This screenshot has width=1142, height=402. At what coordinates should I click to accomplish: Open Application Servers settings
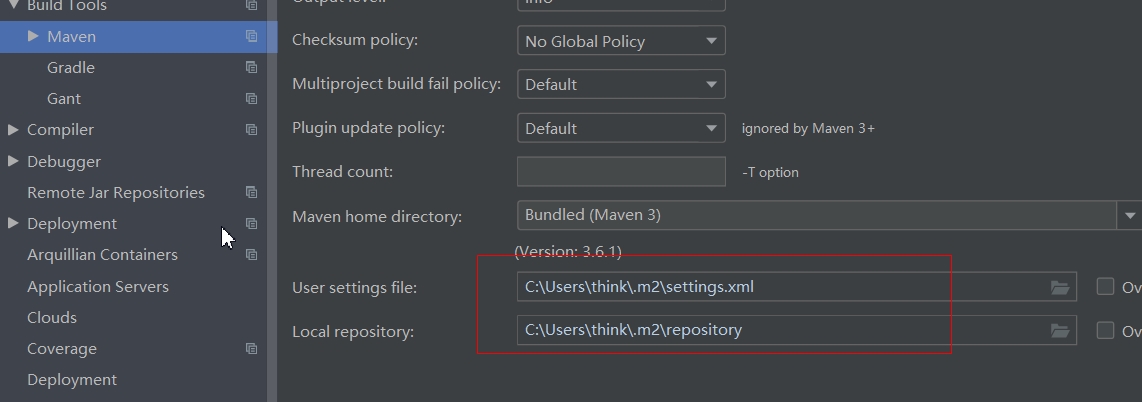[x=98, y=287]
